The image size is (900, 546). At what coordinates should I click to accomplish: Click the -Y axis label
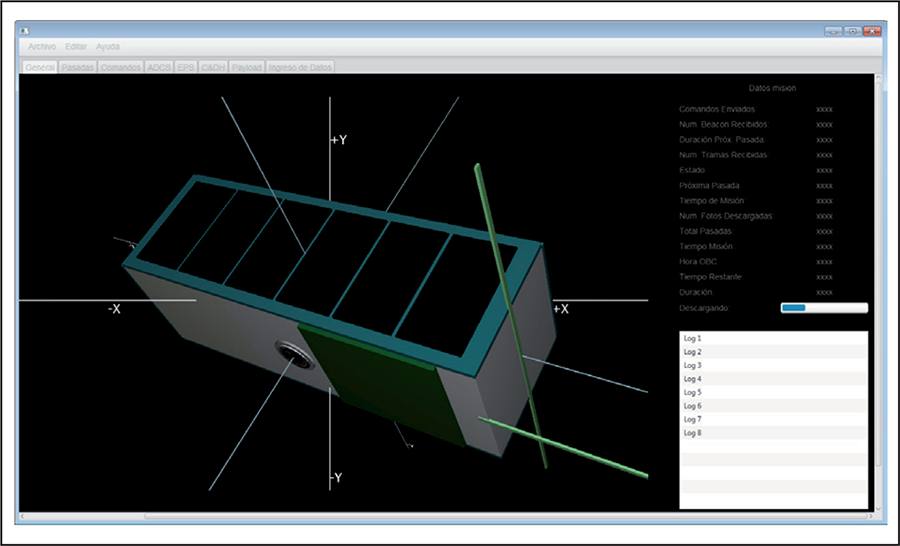click(336, 478)
